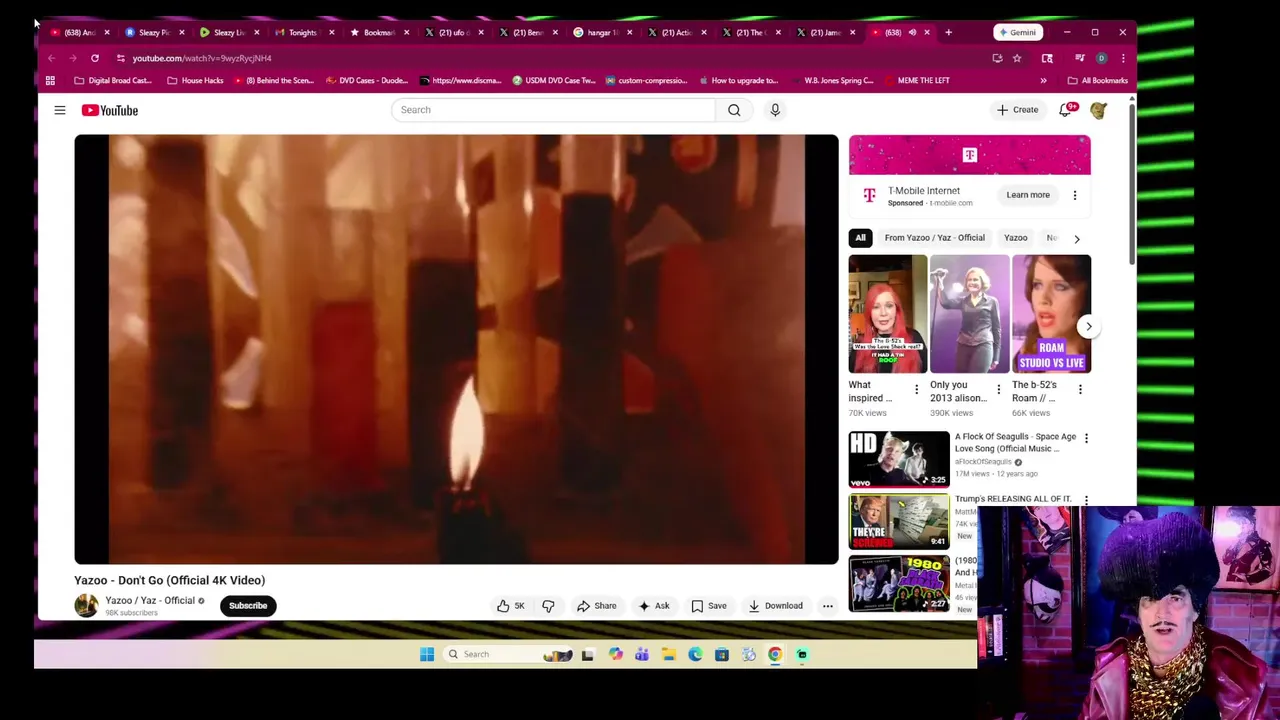Viewport: 1280px width, 720px height.
Task: Like the Yazoo video with thumbs up
Action: click(x=510, y=606)
